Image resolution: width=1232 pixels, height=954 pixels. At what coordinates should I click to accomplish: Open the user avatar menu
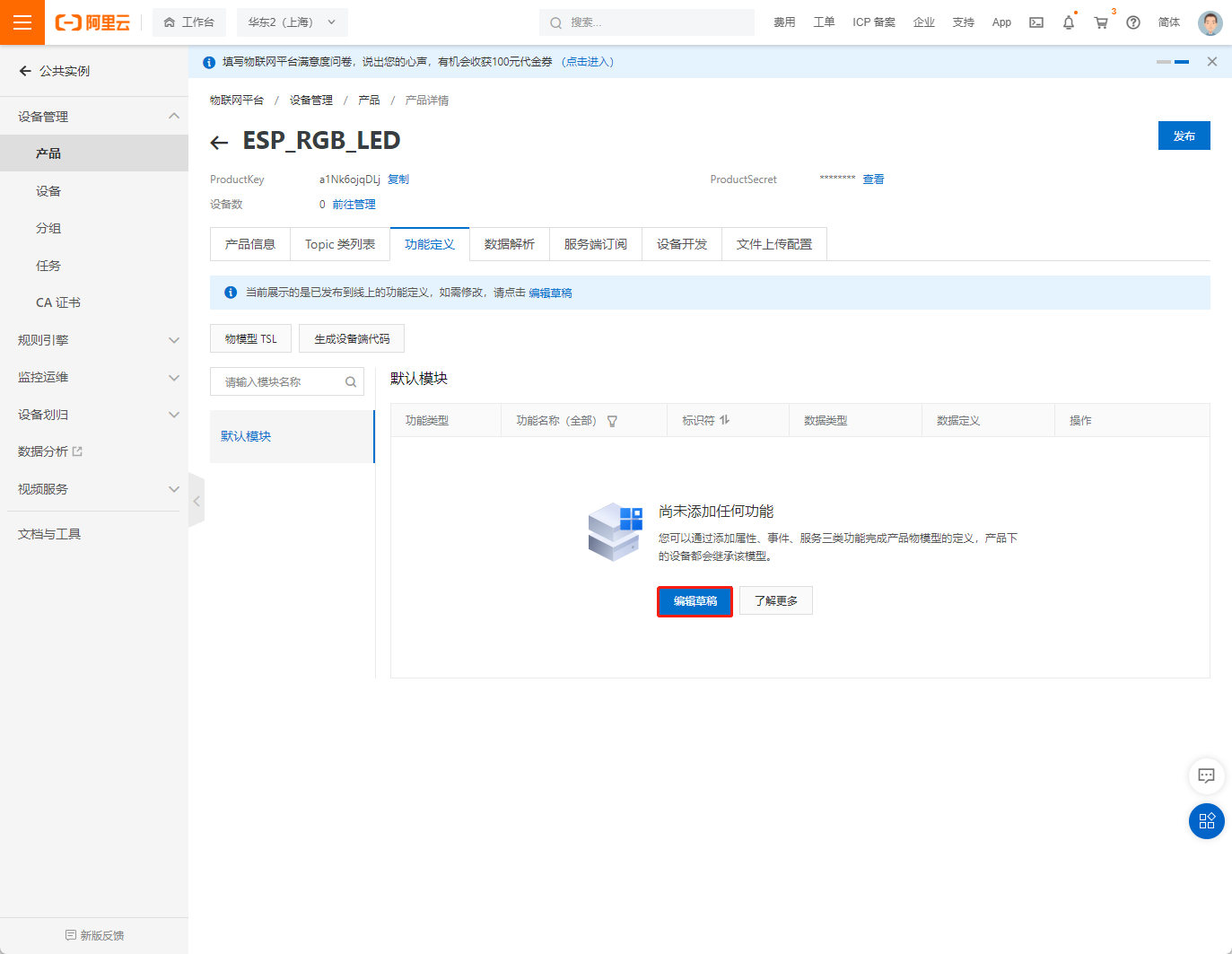(x=1210, y=22)
